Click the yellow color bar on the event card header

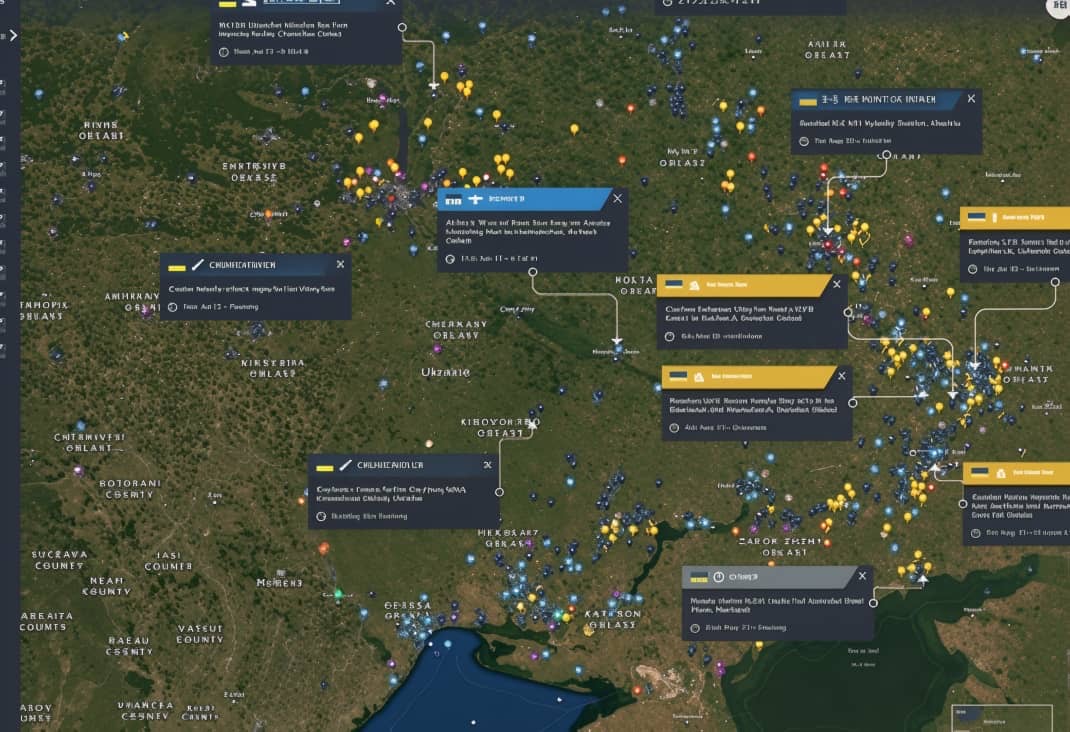coord(178,264)
